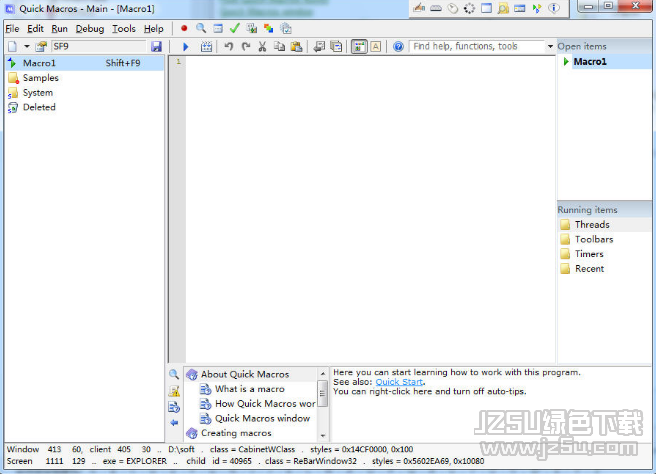Toggle the pressed colored-grid toolbar button
Image resolution: width=656 pixels, height=474 pixels.
point(359,46)
